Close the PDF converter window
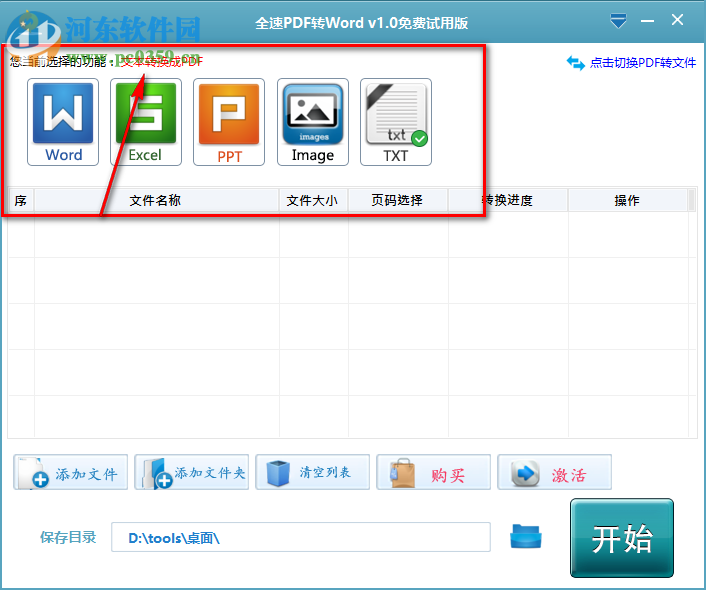Image resolution: width=706 pixels, height=590 pixels. pos(677,20)
